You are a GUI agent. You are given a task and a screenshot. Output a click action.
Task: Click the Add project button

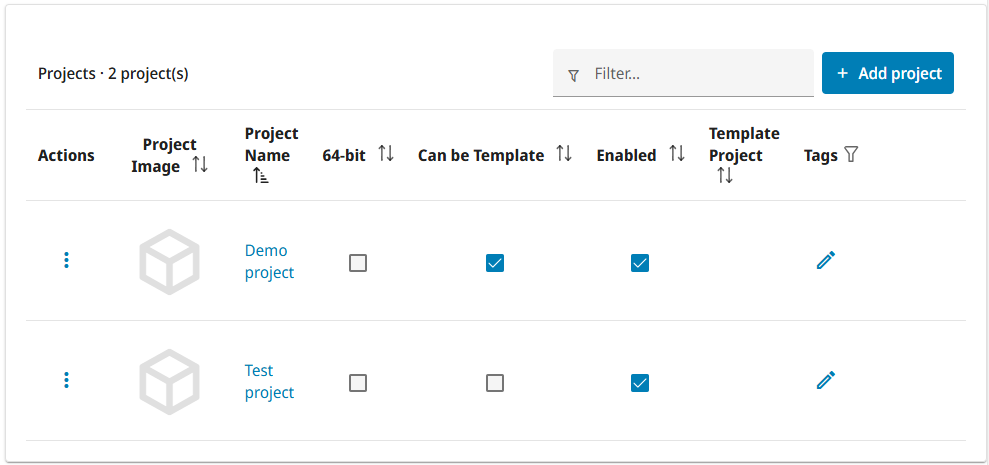pos(887,73)
